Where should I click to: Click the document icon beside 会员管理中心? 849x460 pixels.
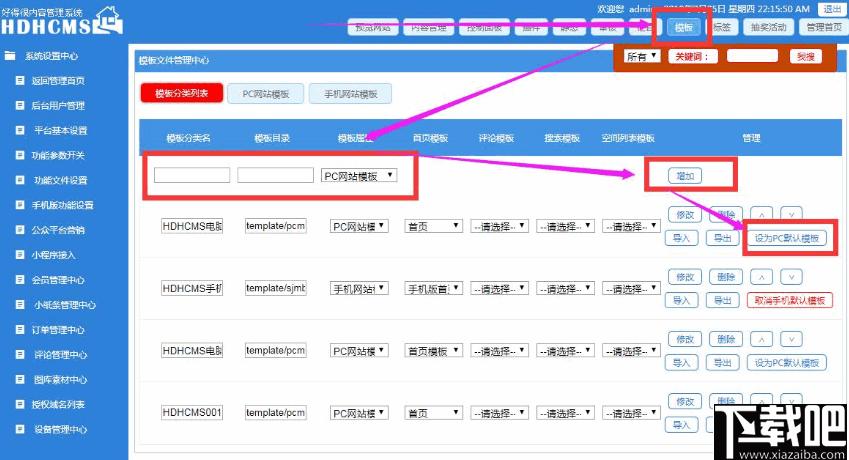(20, 280)
